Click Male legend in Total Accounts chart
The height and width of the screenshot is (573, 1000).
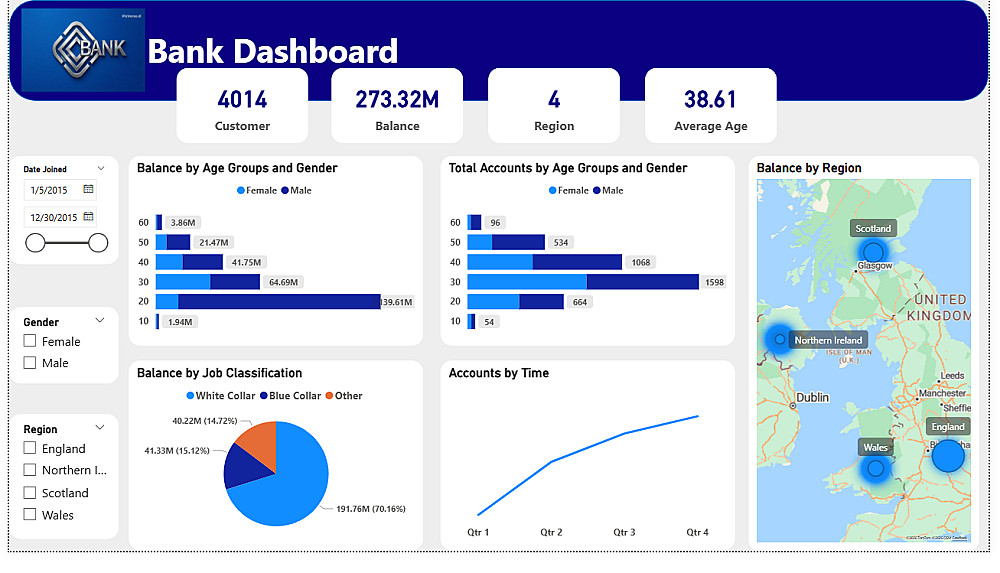[x=608, y=190]
